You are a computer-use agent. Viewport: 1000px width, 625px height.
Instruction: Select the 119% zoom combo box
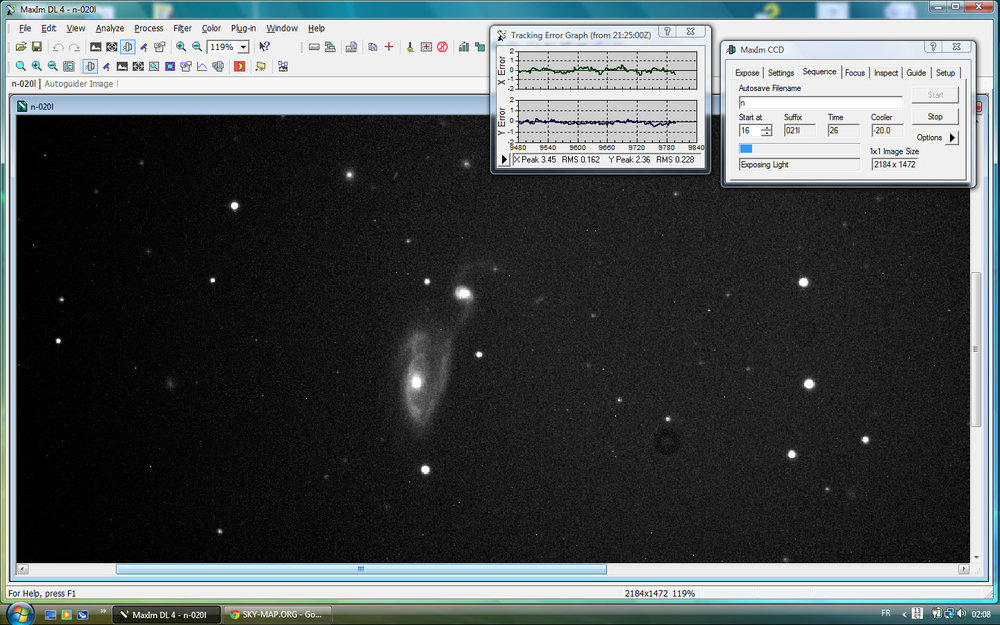228,47
